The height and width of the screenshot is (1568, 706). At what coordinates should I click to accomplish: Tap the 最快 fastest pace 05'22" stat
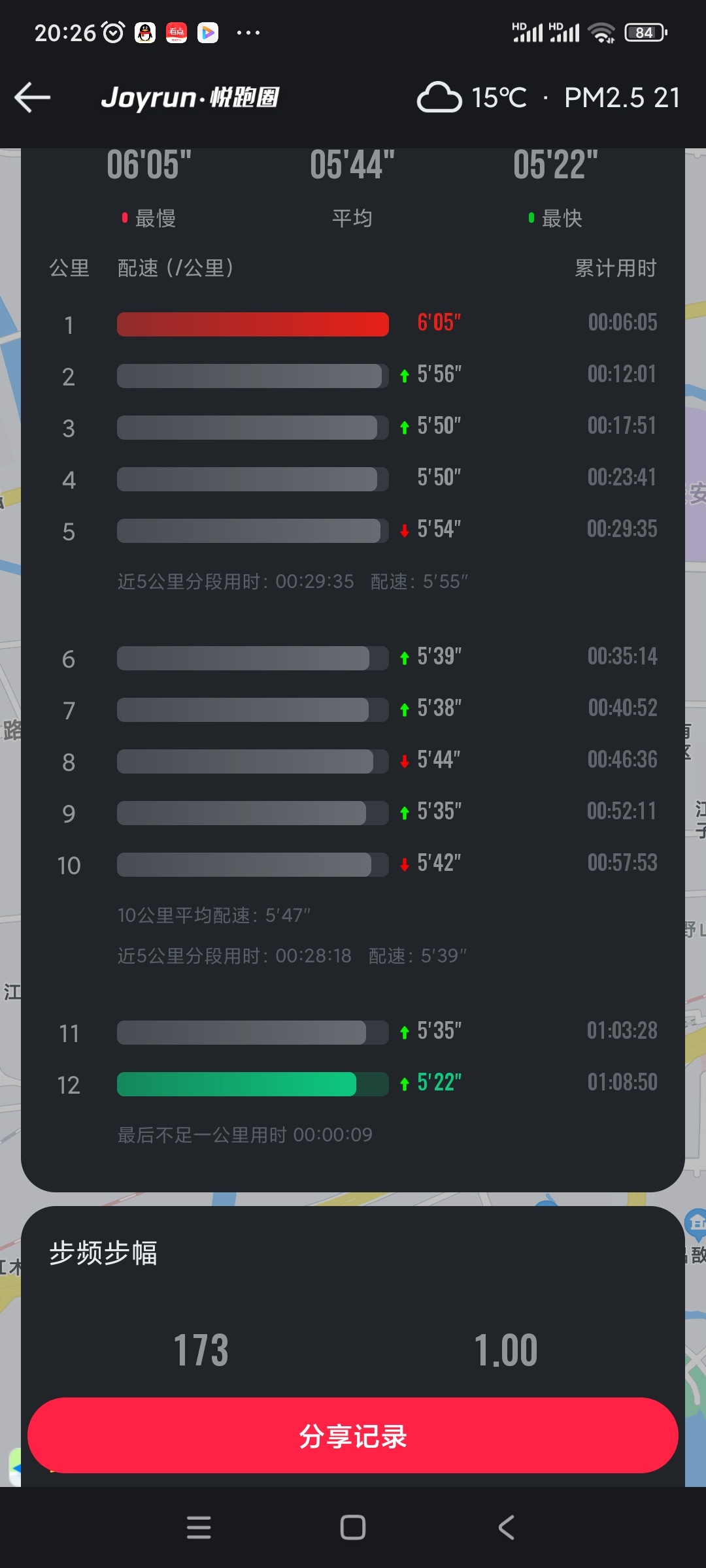click(x=555, y=165)
